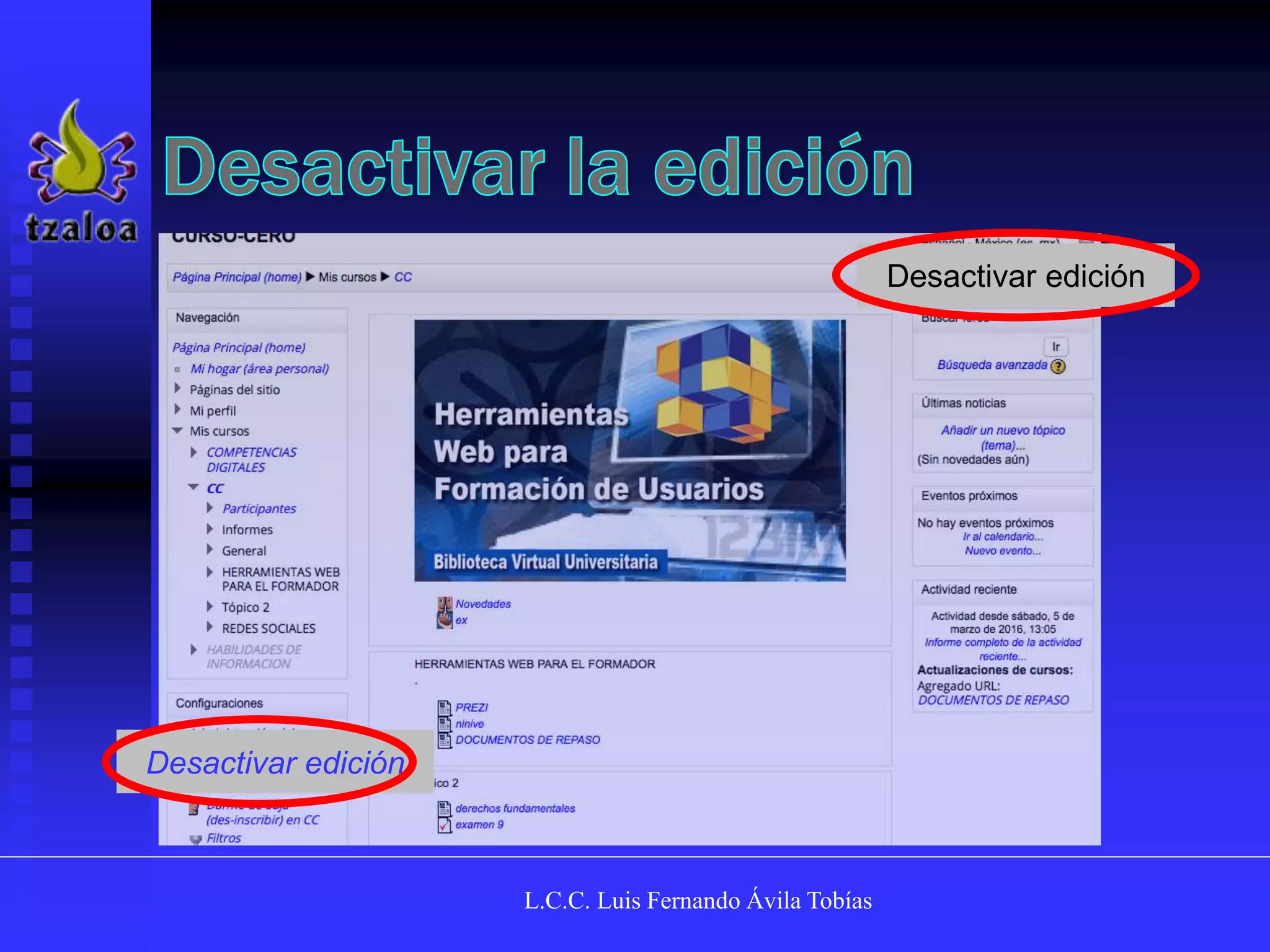Click the Configuraciones block header

[257, 703]
